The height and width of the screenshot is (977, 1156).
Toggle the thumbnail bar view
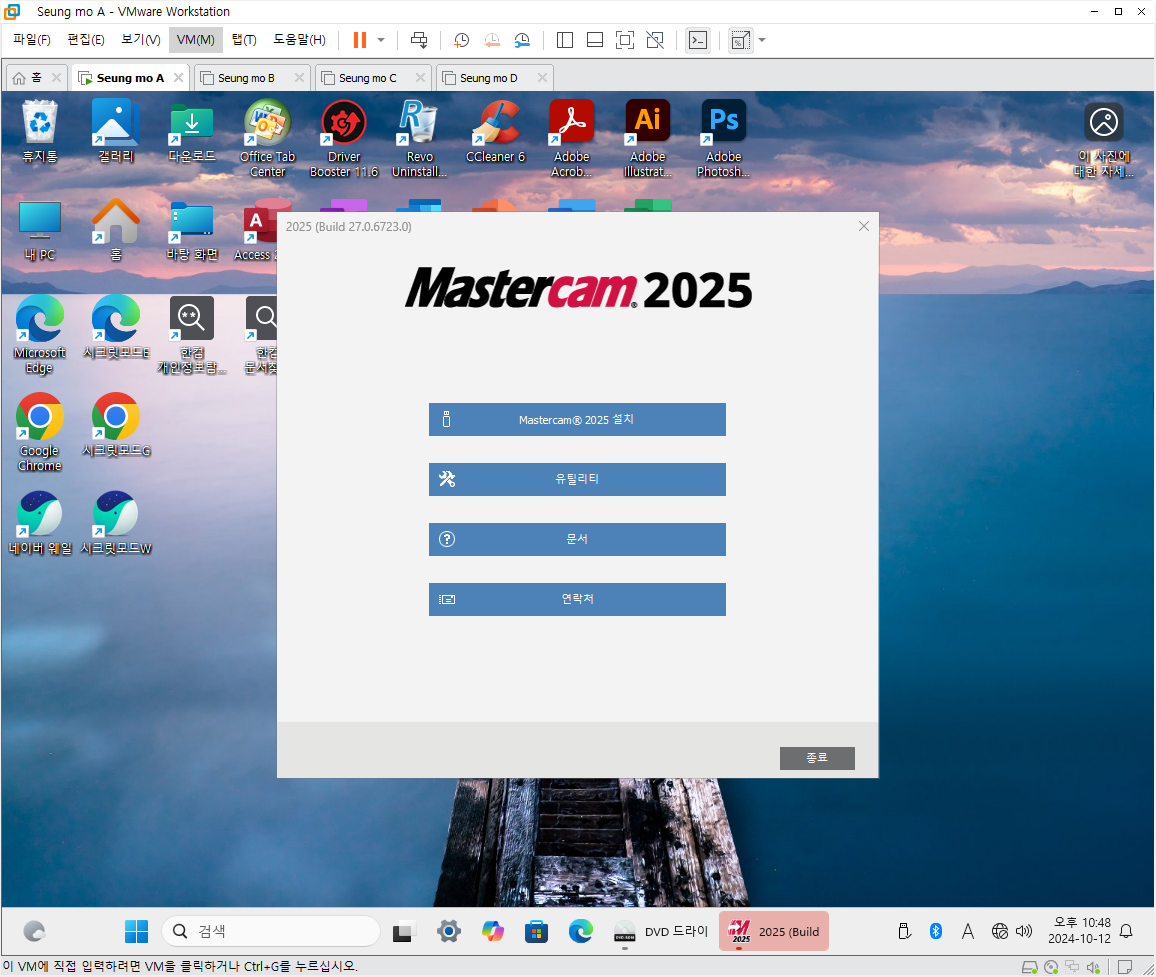click(x=595, y=40)
